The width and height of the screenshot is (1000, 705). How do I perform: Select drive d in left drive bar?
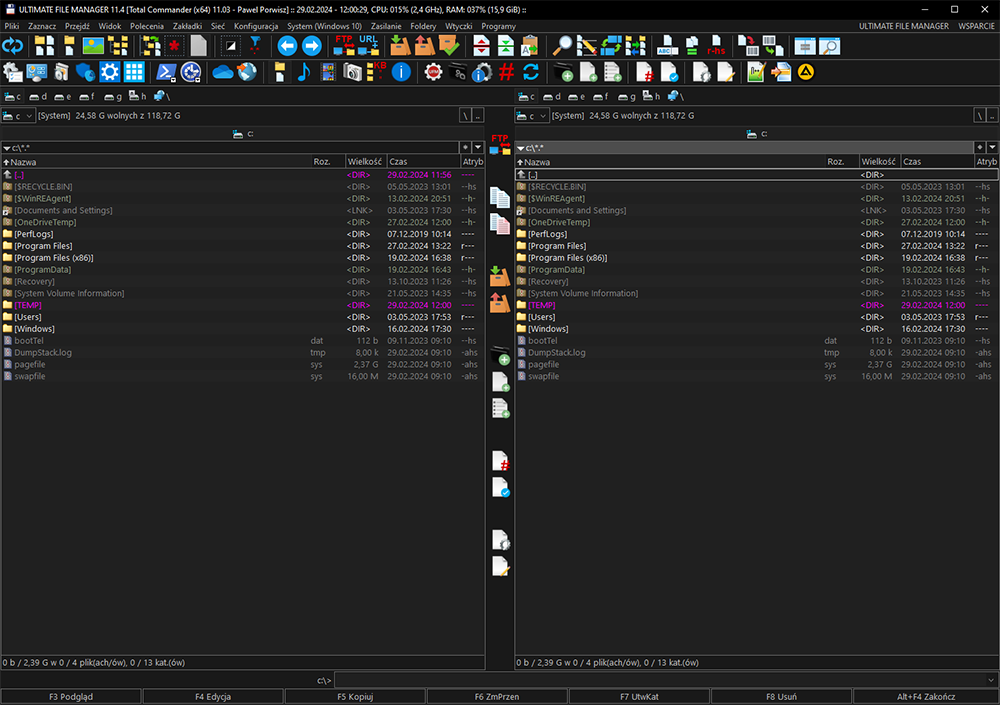pos(38,96)
